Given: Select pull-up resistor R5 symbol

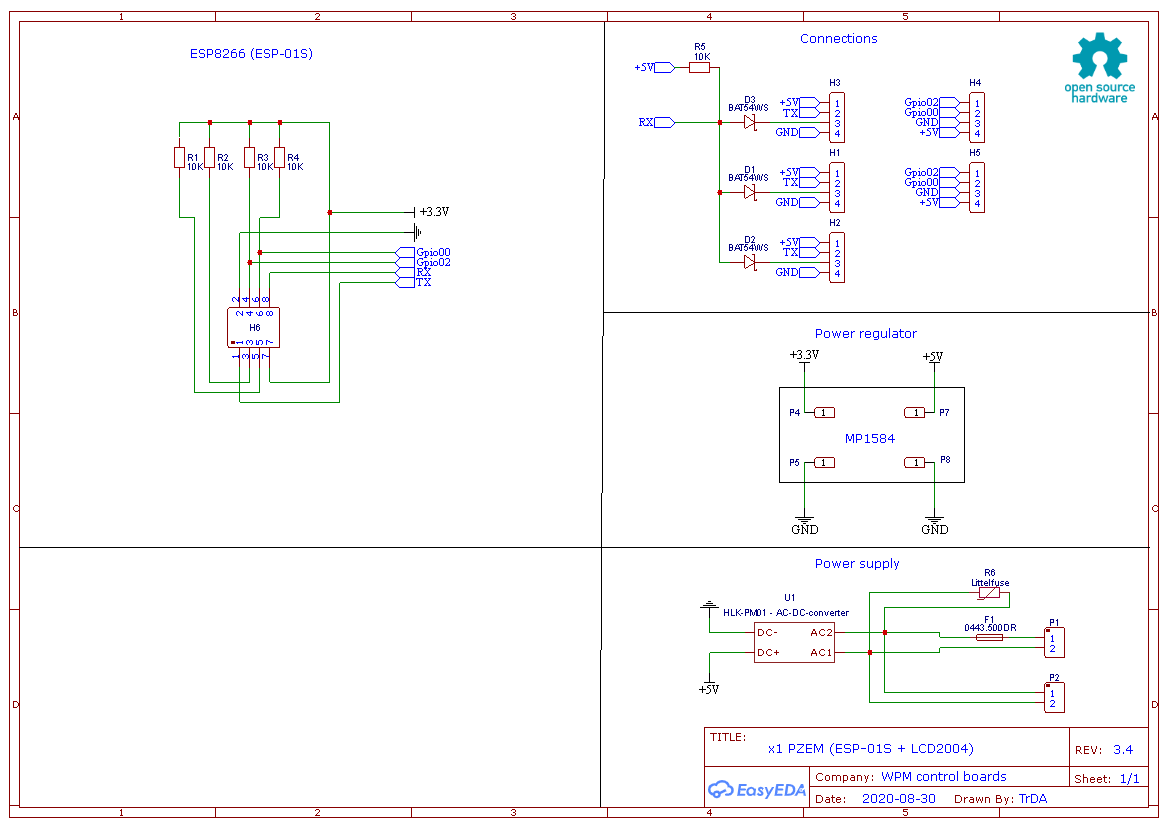Looking at the screenshot, I should pos(699,67).
